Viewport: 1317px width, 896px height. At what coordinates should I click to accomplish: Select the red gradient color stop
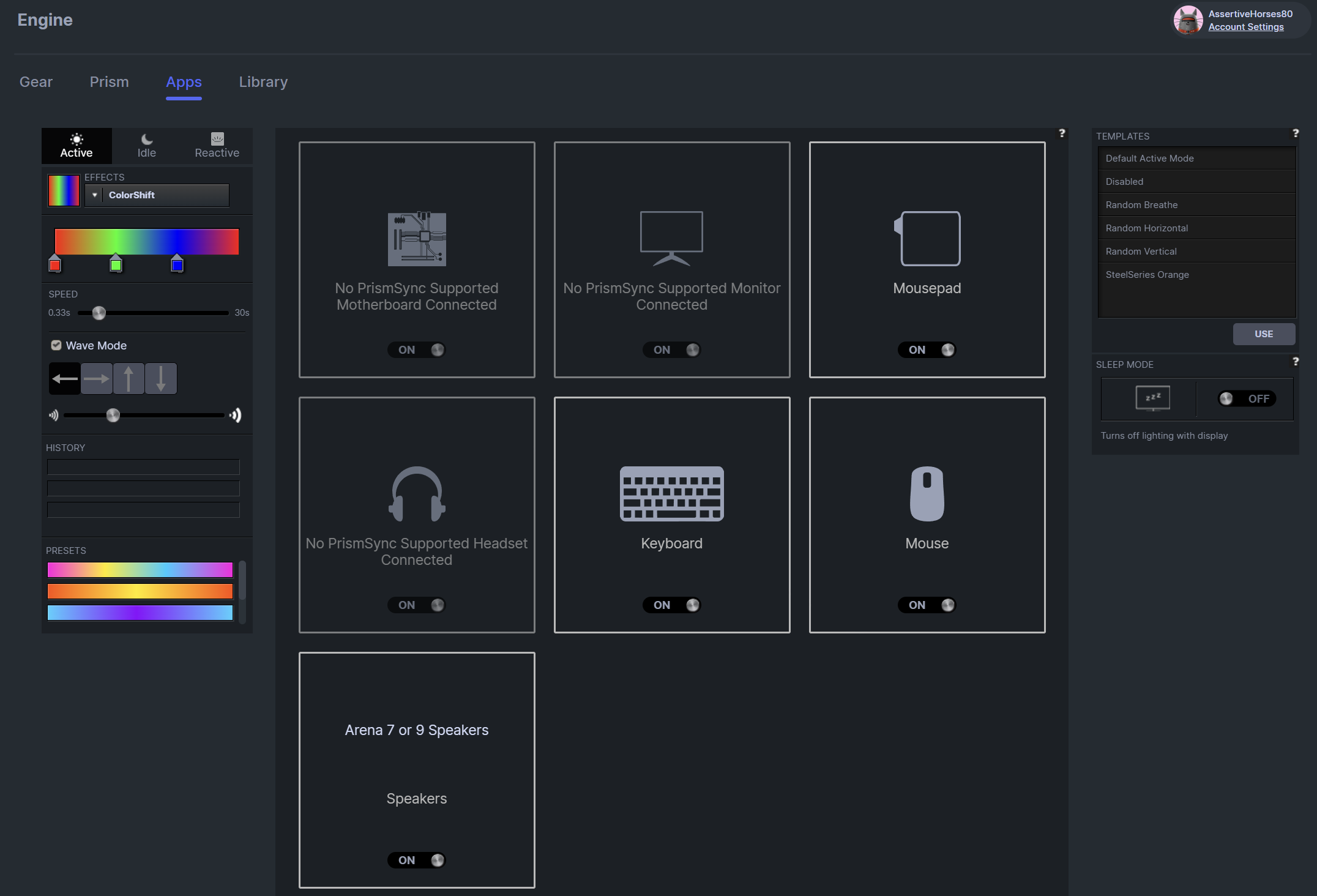55,264
